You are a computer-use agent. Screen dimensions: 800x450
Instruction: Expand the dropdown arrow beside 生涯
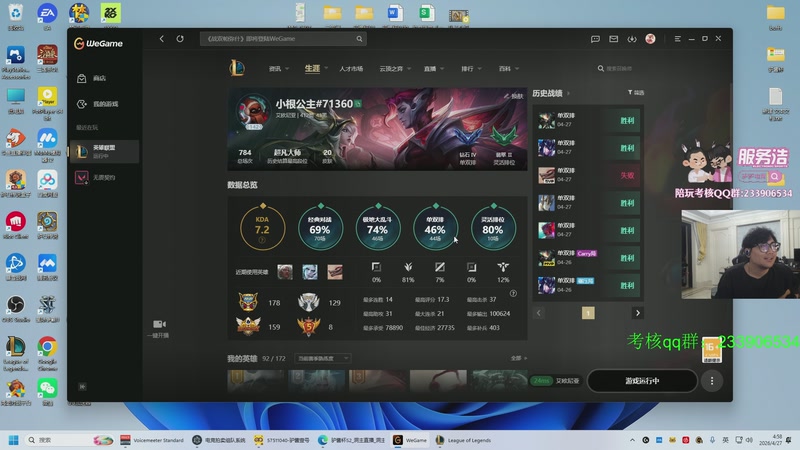click(326, 68)
